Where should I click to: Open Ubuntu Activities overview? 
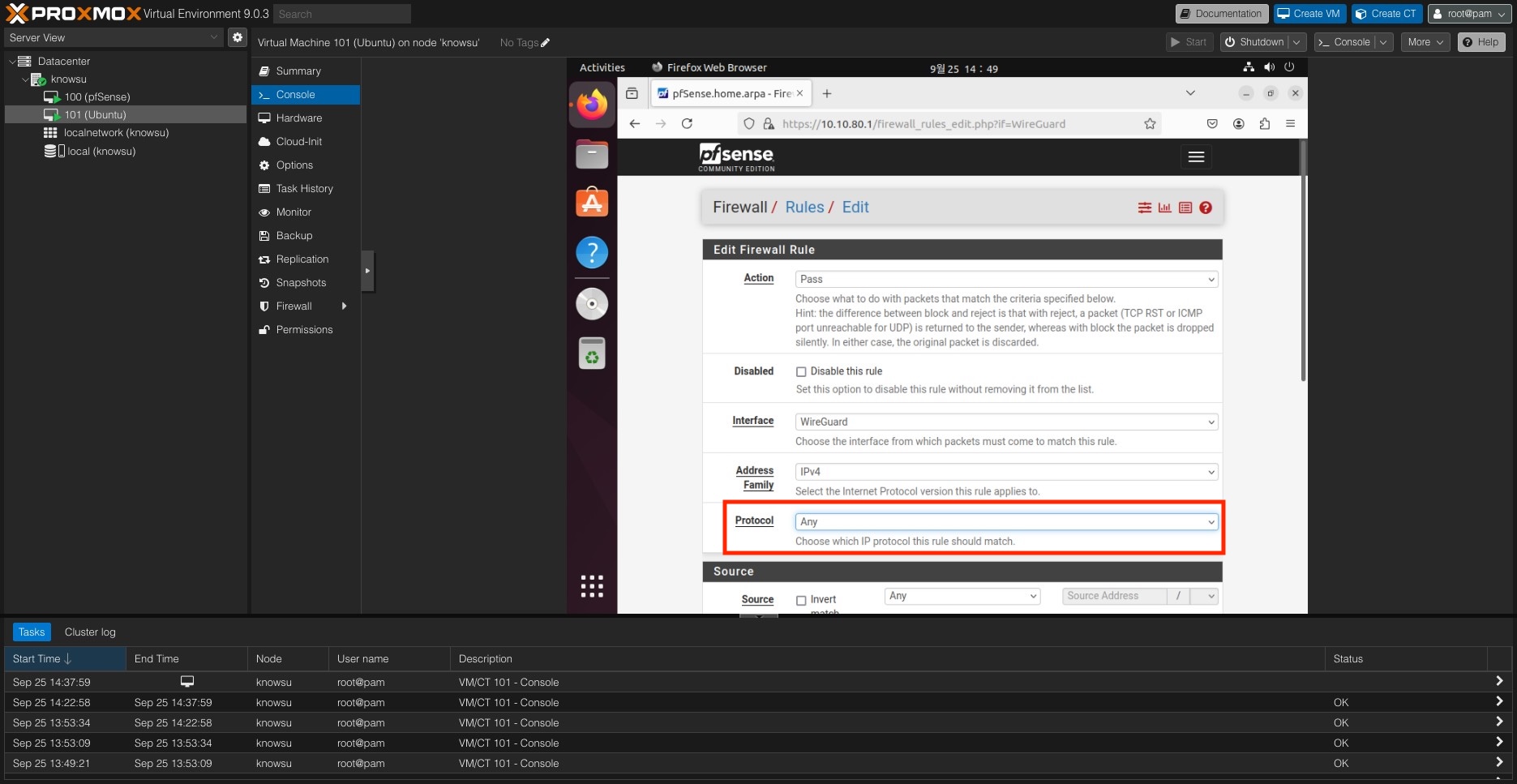pos(602,68)
